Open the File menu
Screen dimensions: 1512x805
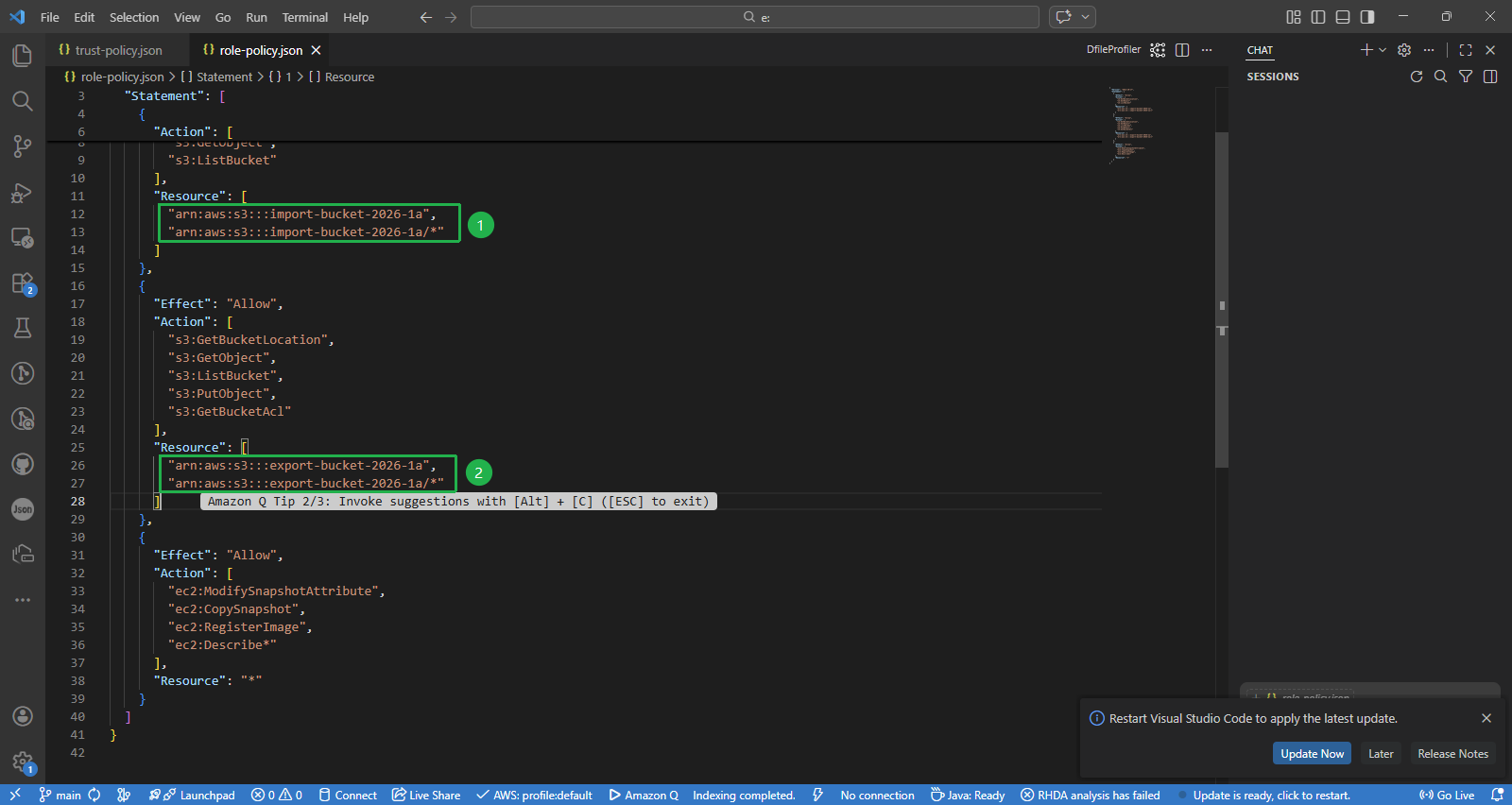(x=50, y=17)
